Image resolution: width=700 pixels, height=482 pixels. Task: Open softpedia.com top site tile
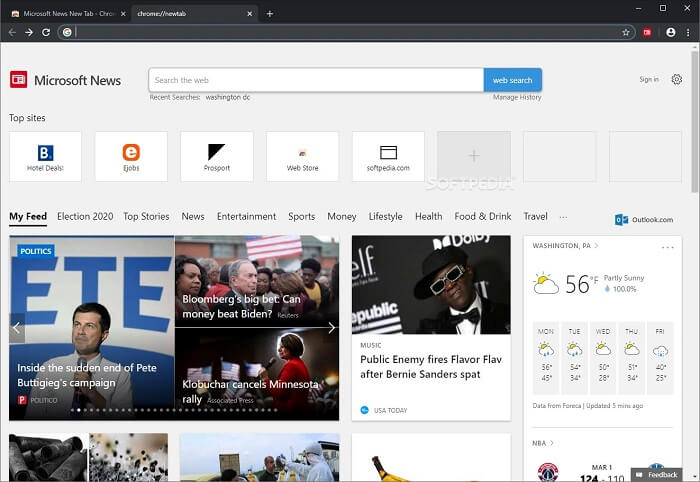[x=388, y=156]
